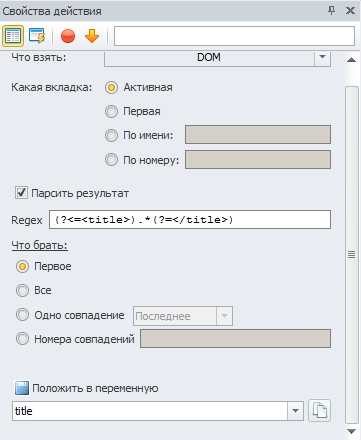
Task: Click the red circle breakpoint icon
Action: tap(68, 36)
